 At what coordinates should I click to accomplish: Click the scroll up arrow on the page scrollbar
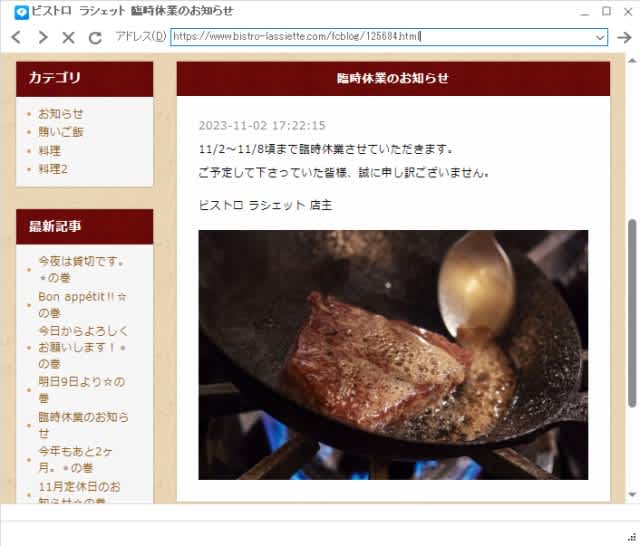click(x=632, y=61)
